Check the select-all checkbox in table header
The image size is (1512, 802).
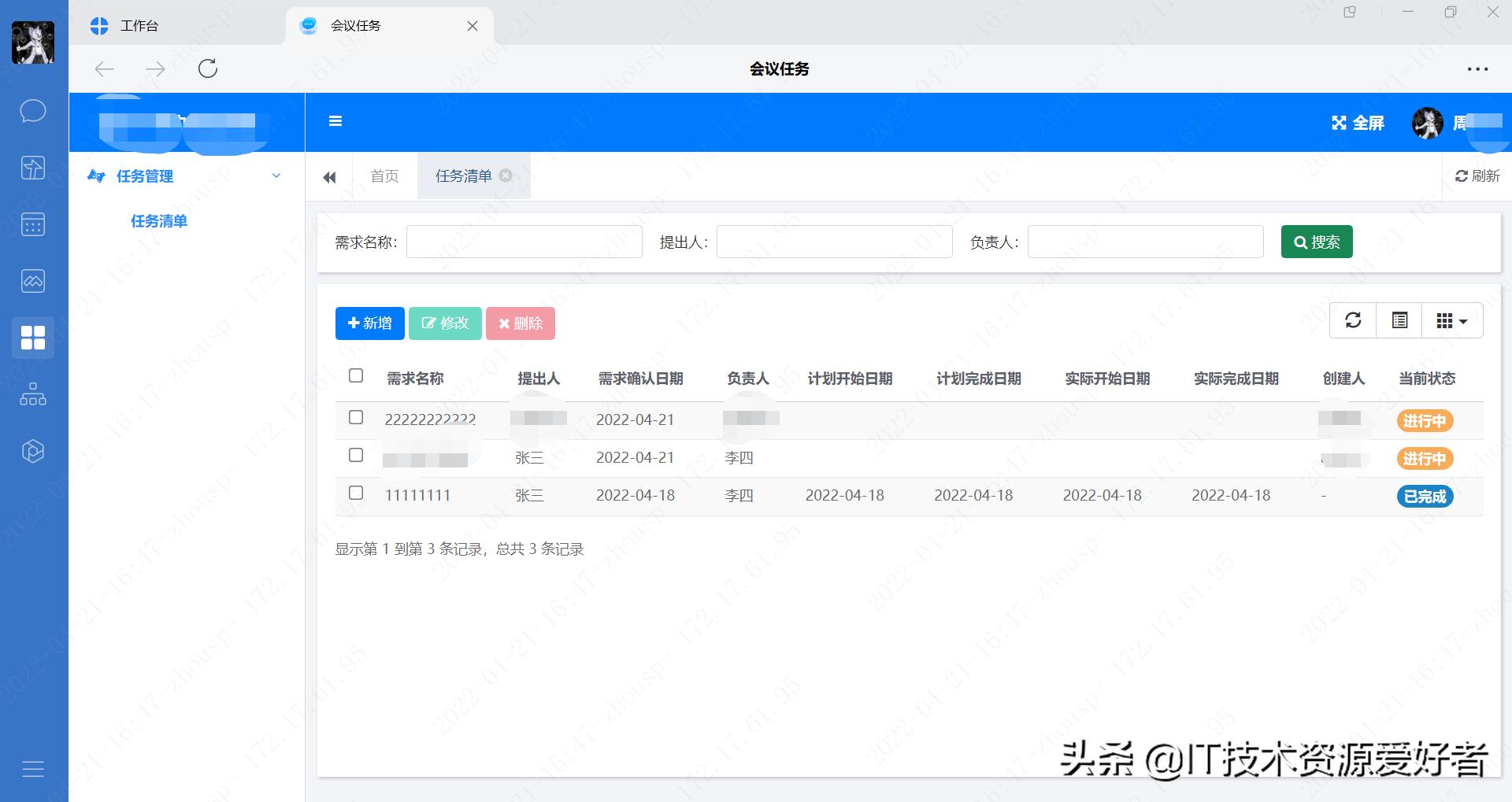pos(355,376)
